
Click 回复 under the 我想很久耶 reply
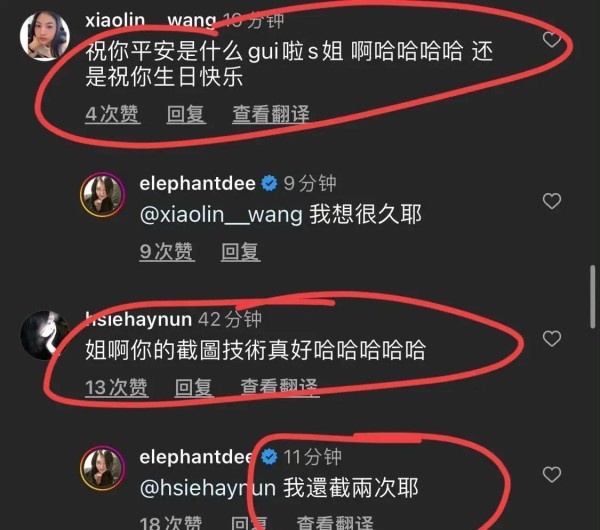[x=241, y=251]
